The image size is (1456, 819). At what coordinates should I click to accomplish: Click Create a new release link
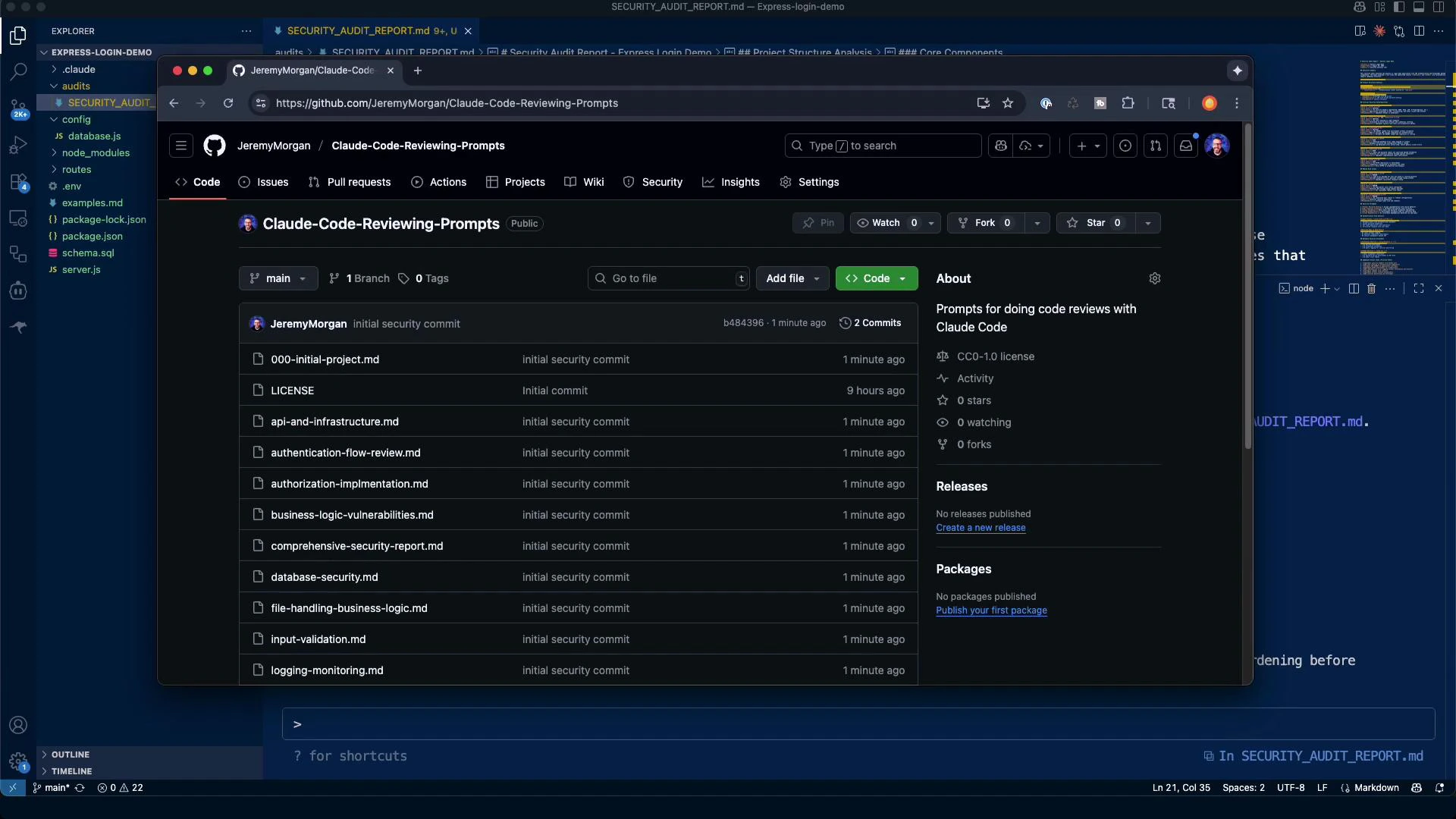(981, 528)
